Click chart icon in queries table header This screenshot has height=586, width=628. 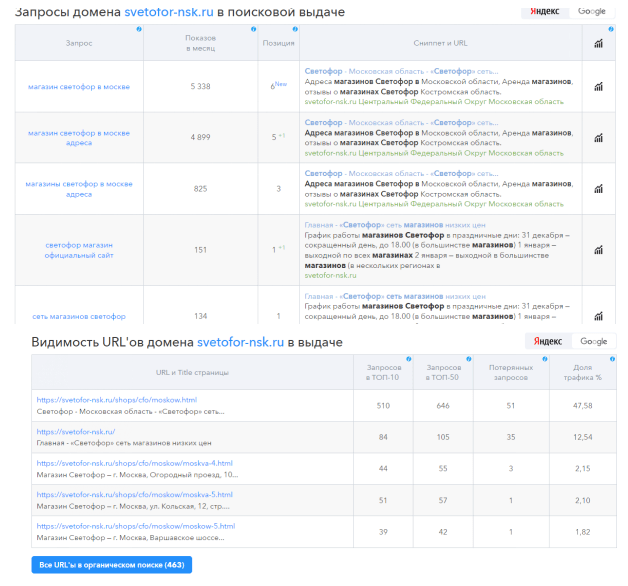tap(598, 43)
